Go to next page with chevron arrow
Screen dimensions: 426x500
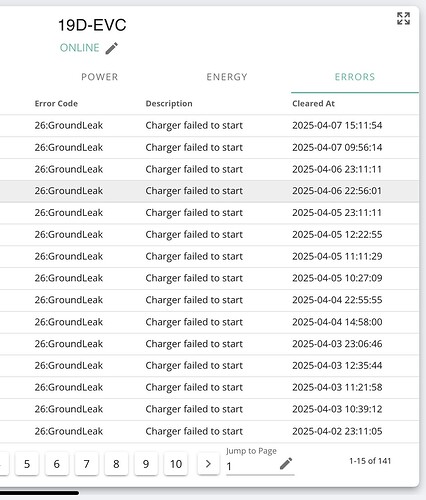(x=208, y=464)
